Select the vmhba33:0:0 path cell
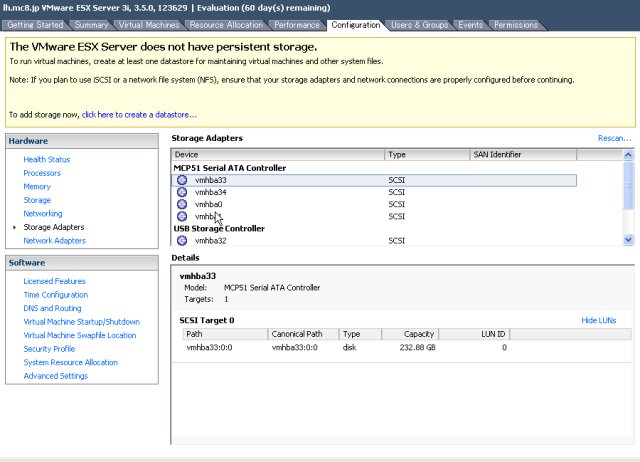Screen dimensions: 640x462 coord(209,348)
